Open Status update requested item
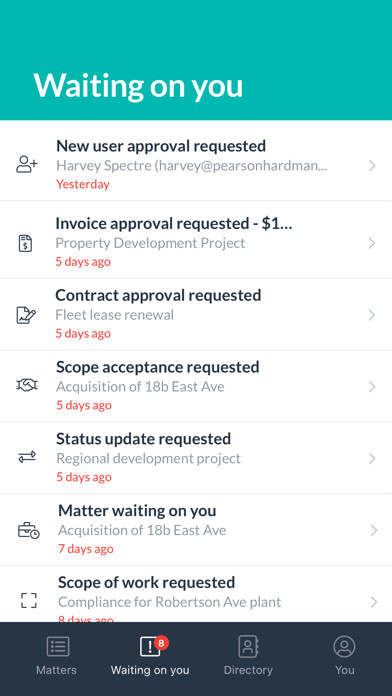The image size is (392, 696). [196, 458]
